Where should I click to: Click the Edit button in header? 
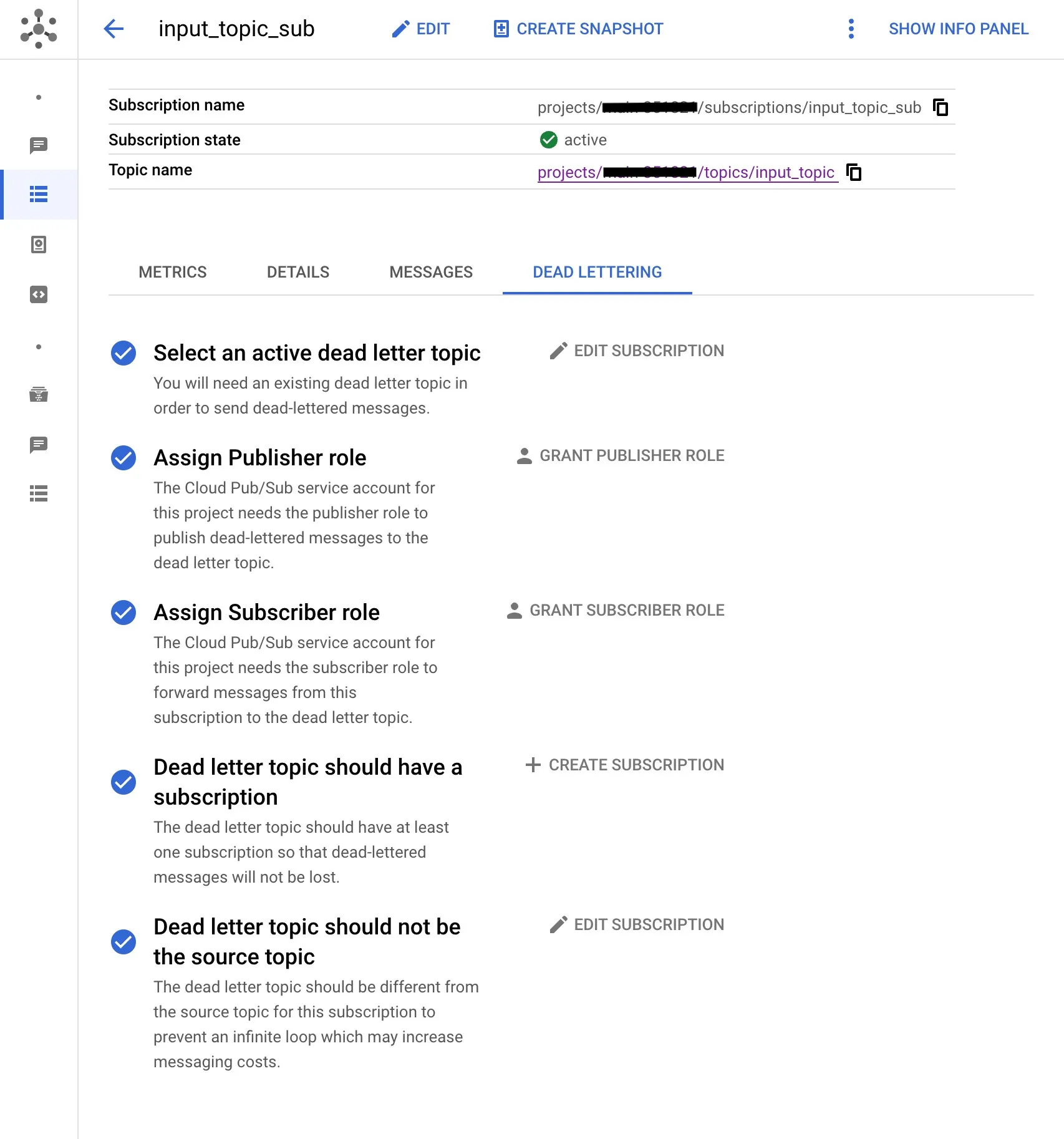pos(421,29)
